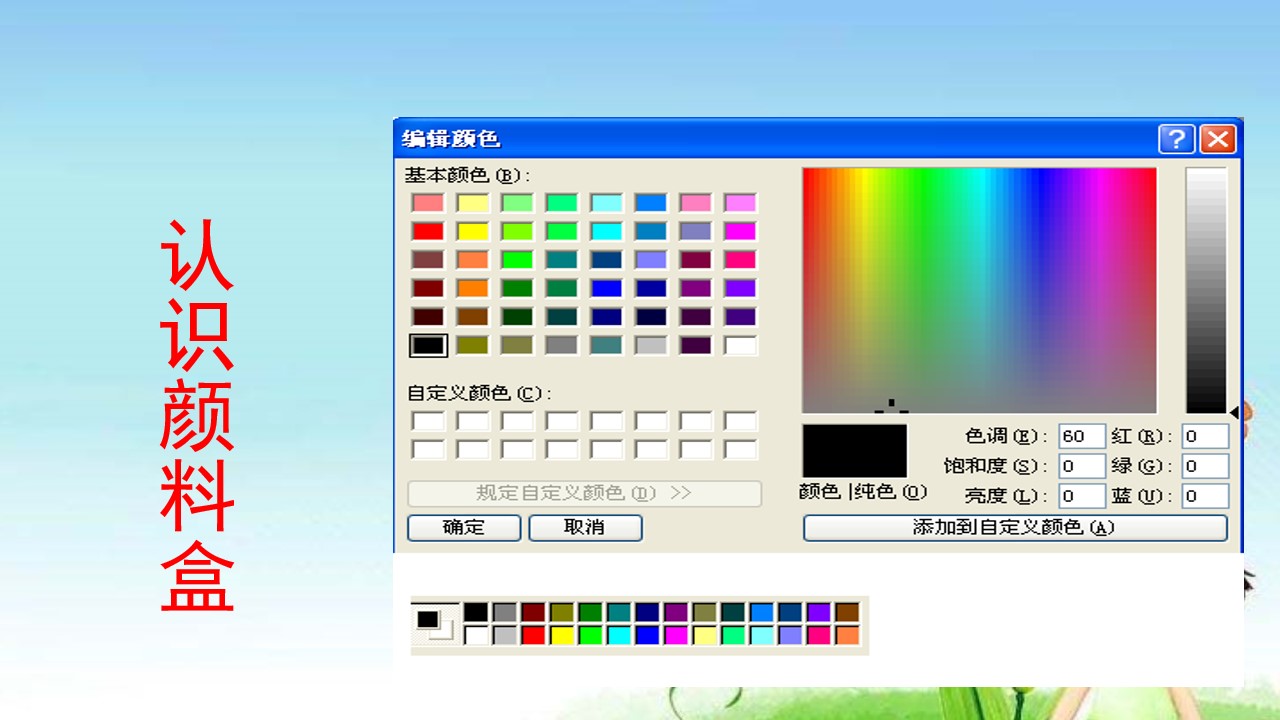This screenshot has height=720, width=1280.
Task: Select the black basic color swatch
Action: coord(428,345)
